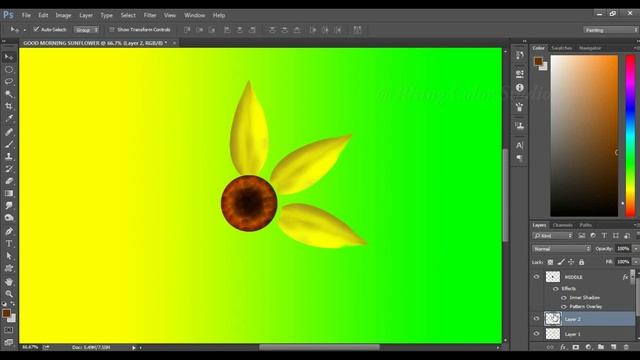
Task: Select the Move tool in toolbox
Action: tap(9, 57)
